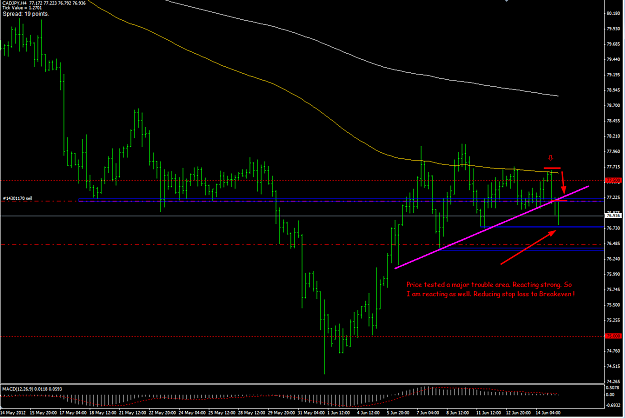Viewport: 625px width, 418px height.
Task: Click the '17 May 04:00' time label
Action: coord(73,412)
